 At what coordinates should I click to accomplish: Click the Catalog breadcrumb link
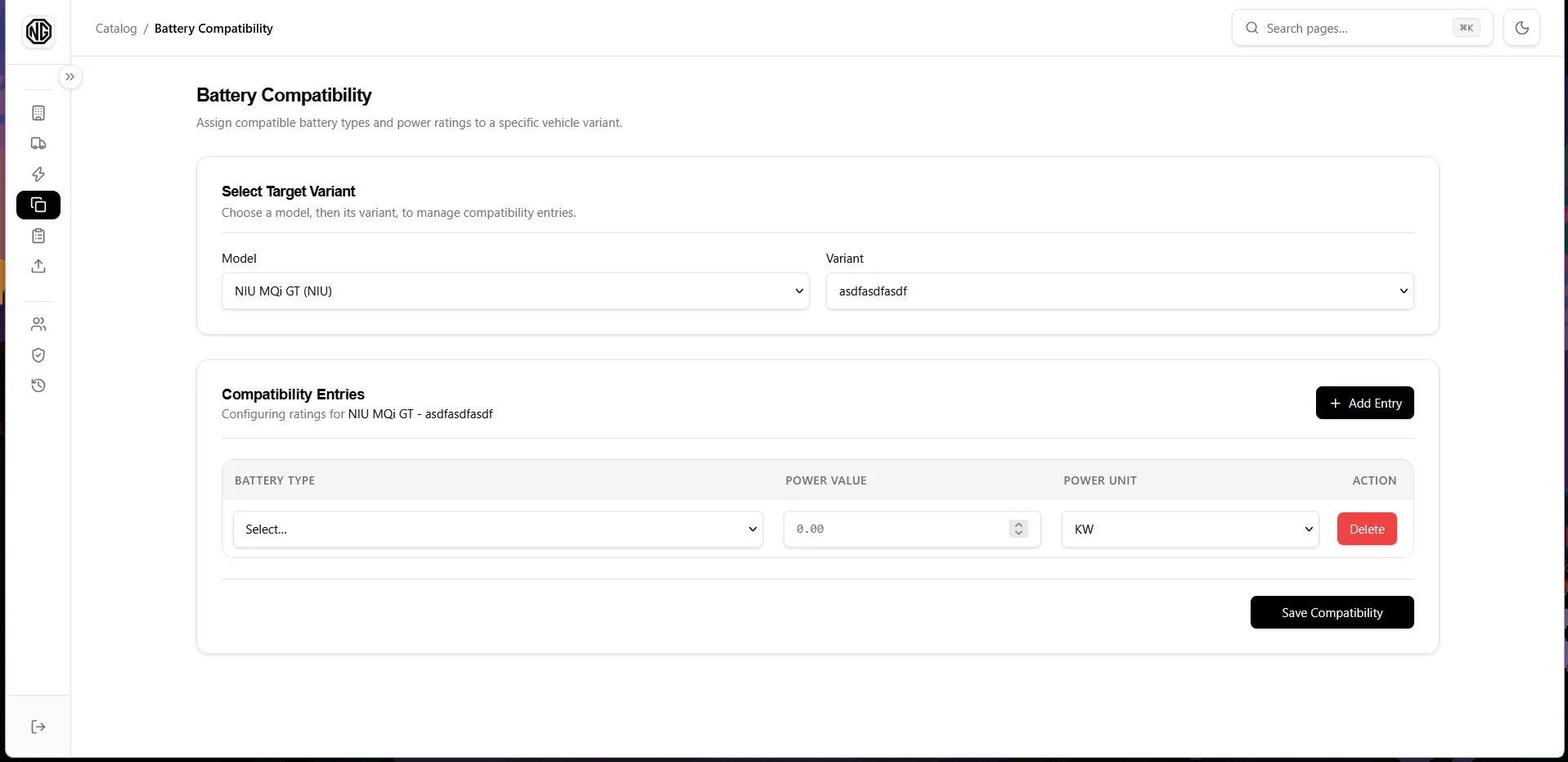click(116, 29)
